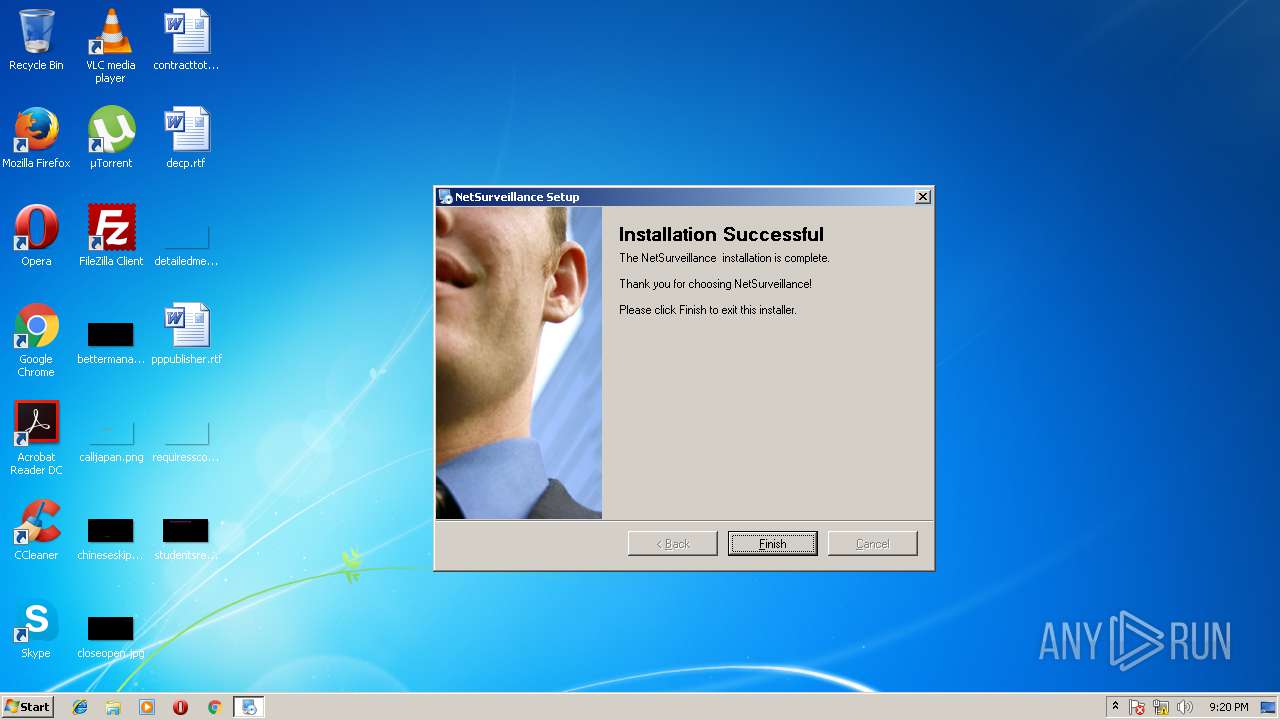Click the network status tray icon

pos(1161,707)
